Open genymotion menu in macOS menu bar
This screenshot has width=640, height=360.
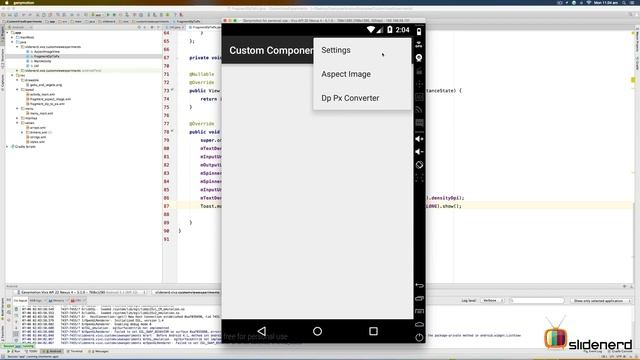tap(24, 2)
